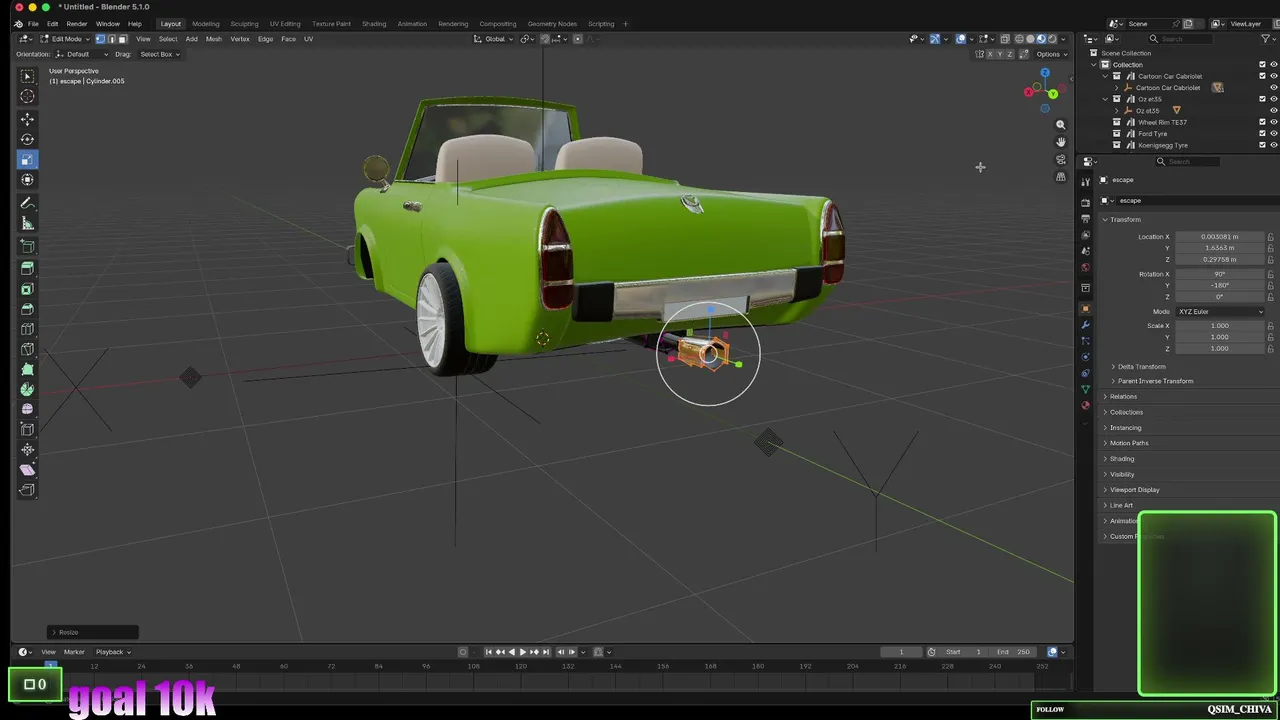
Task: Switch to the Sculpting workspace tab
Action: tap(244, 24)
